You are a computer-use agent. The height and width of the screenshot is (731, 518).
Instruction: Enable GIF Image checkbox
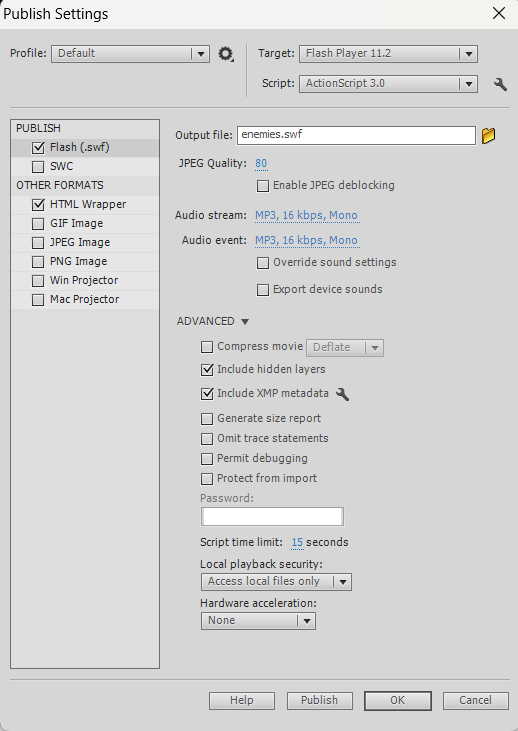[x=38, y=224]
